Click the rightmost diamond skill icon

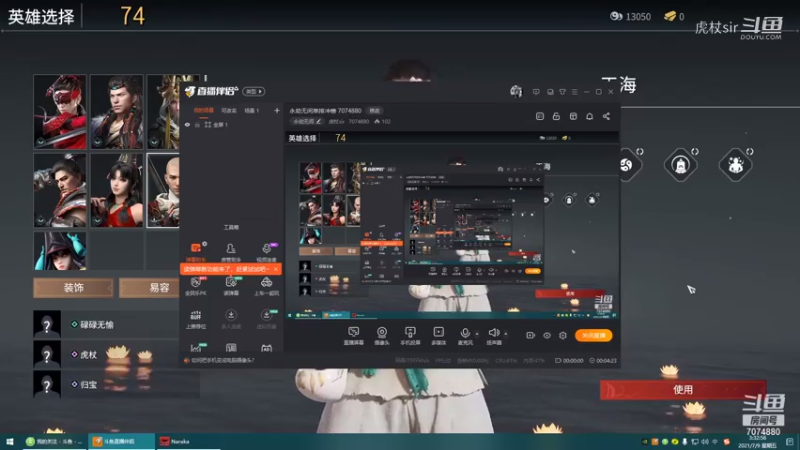coord(736,165)
